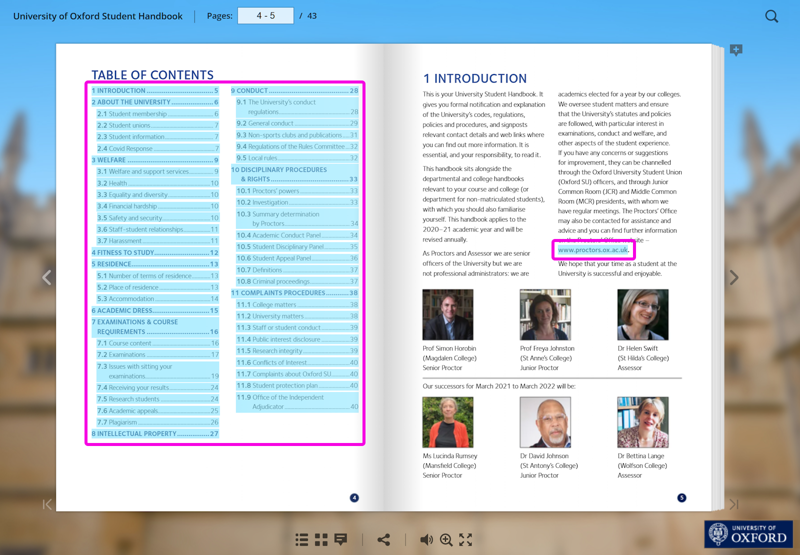Screen dimensions: 800x555
Task: Open contents entry 2 ABOUT THE UNIVERSITY
Action: [x=155, y=102]
